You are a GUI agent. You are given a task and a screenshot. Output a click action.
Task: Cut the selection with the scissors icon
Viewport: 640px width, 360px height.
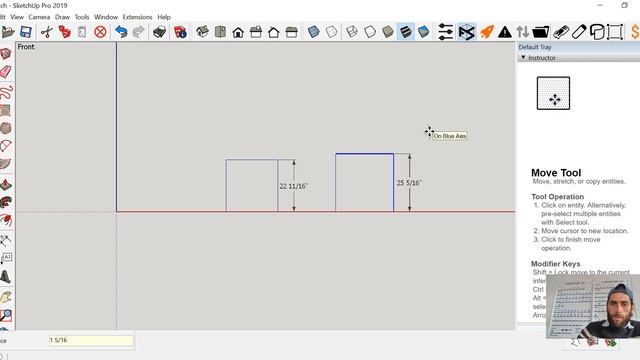pyautogui.click(x=47, y=32)
